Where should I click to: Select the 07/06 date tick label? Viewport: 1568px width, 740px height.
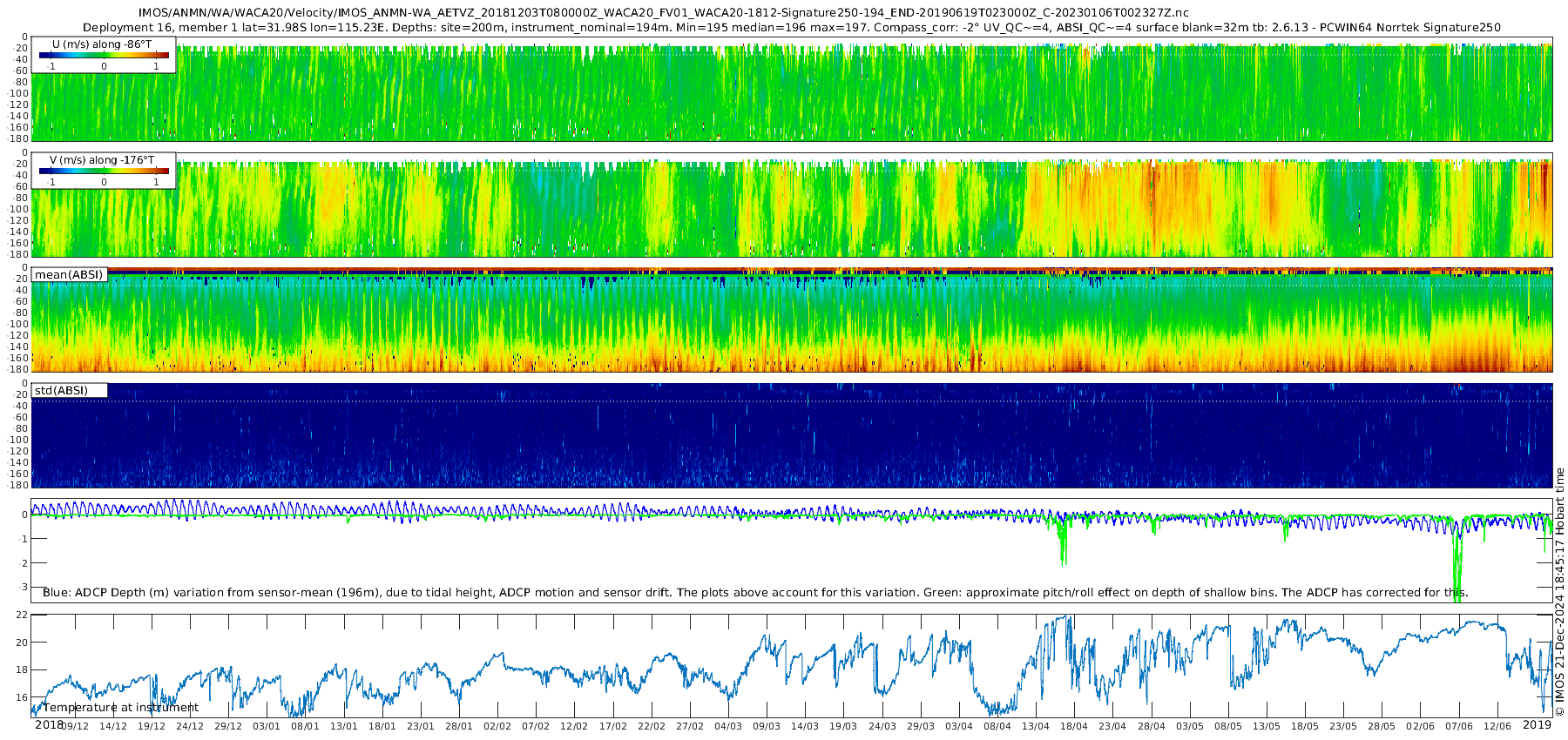coord(1459,726)
